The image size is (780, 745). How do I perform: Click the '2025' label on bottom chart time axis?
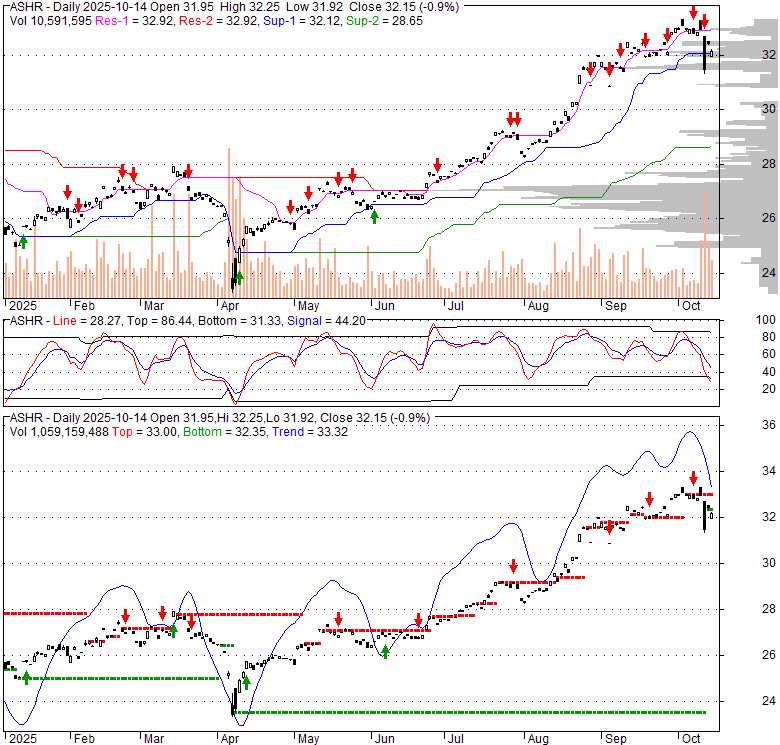23,739
